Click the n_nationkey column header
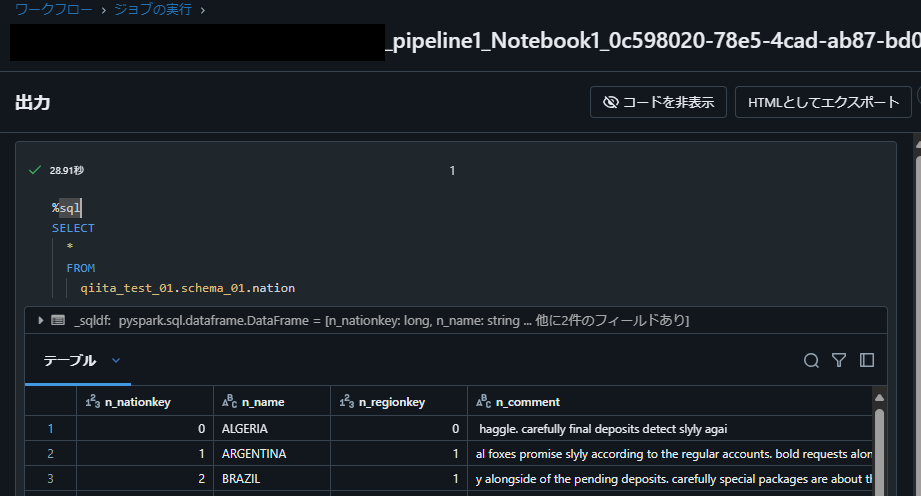 145,402
